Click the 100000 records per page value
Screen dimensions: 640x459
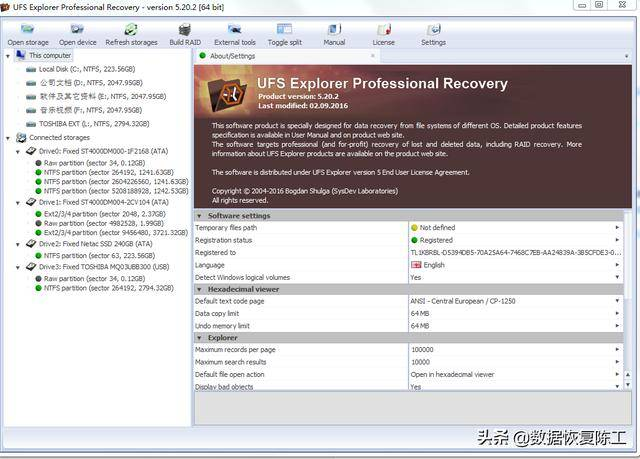click(x=422, y=350)
